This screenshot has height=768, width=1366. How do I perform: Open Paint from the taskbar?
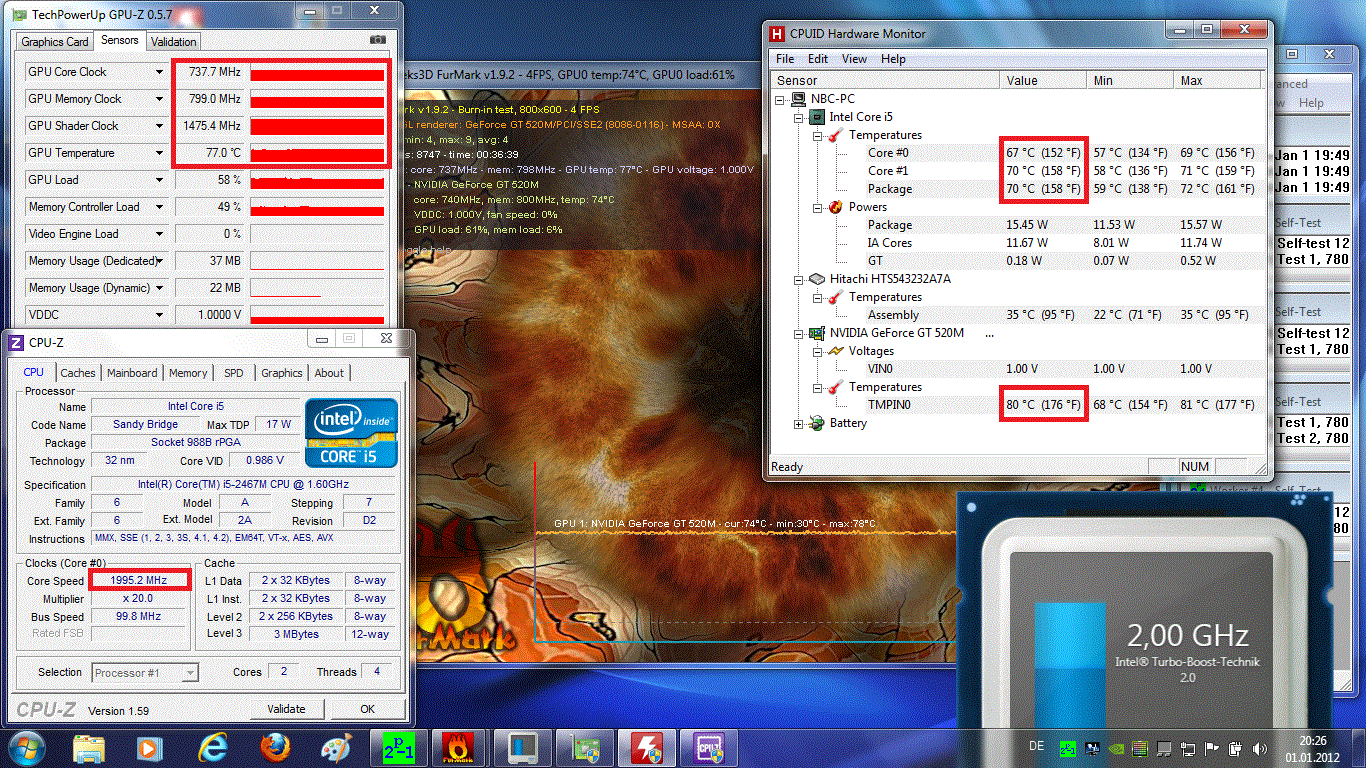(336, 748)
